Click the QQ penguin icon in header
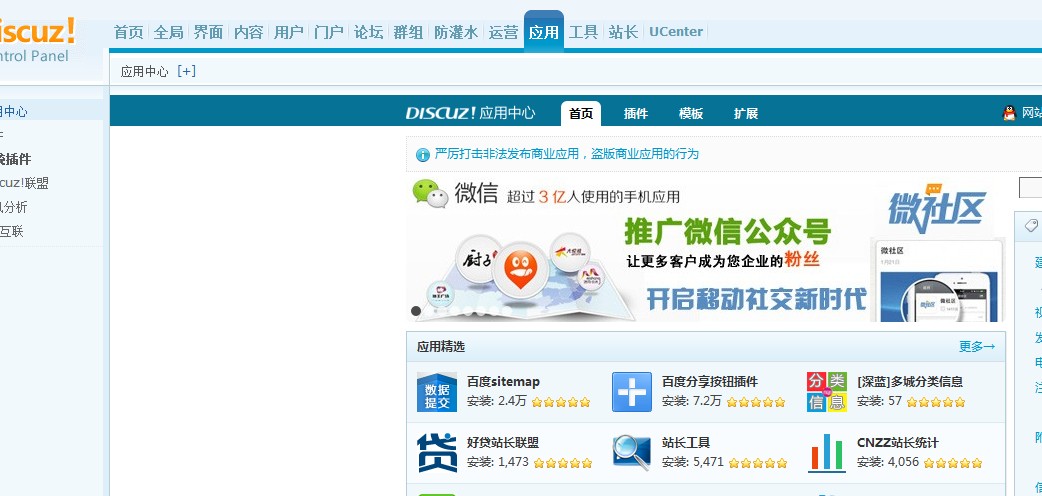This screenshot has width=1042, height=496. [1009, 113]
